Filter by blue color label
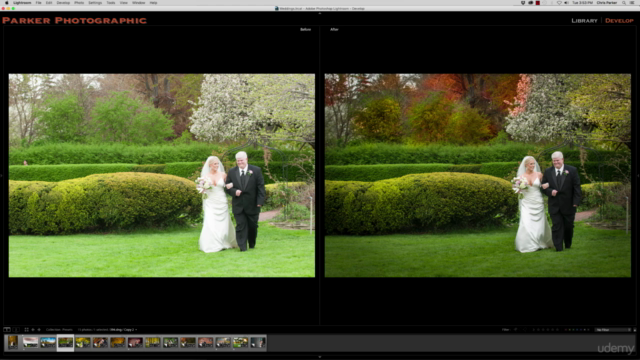 click(577, 330)
